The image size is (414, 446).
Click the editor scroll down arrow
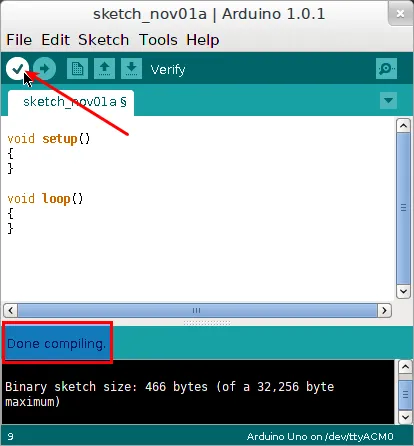click(403, 291)
